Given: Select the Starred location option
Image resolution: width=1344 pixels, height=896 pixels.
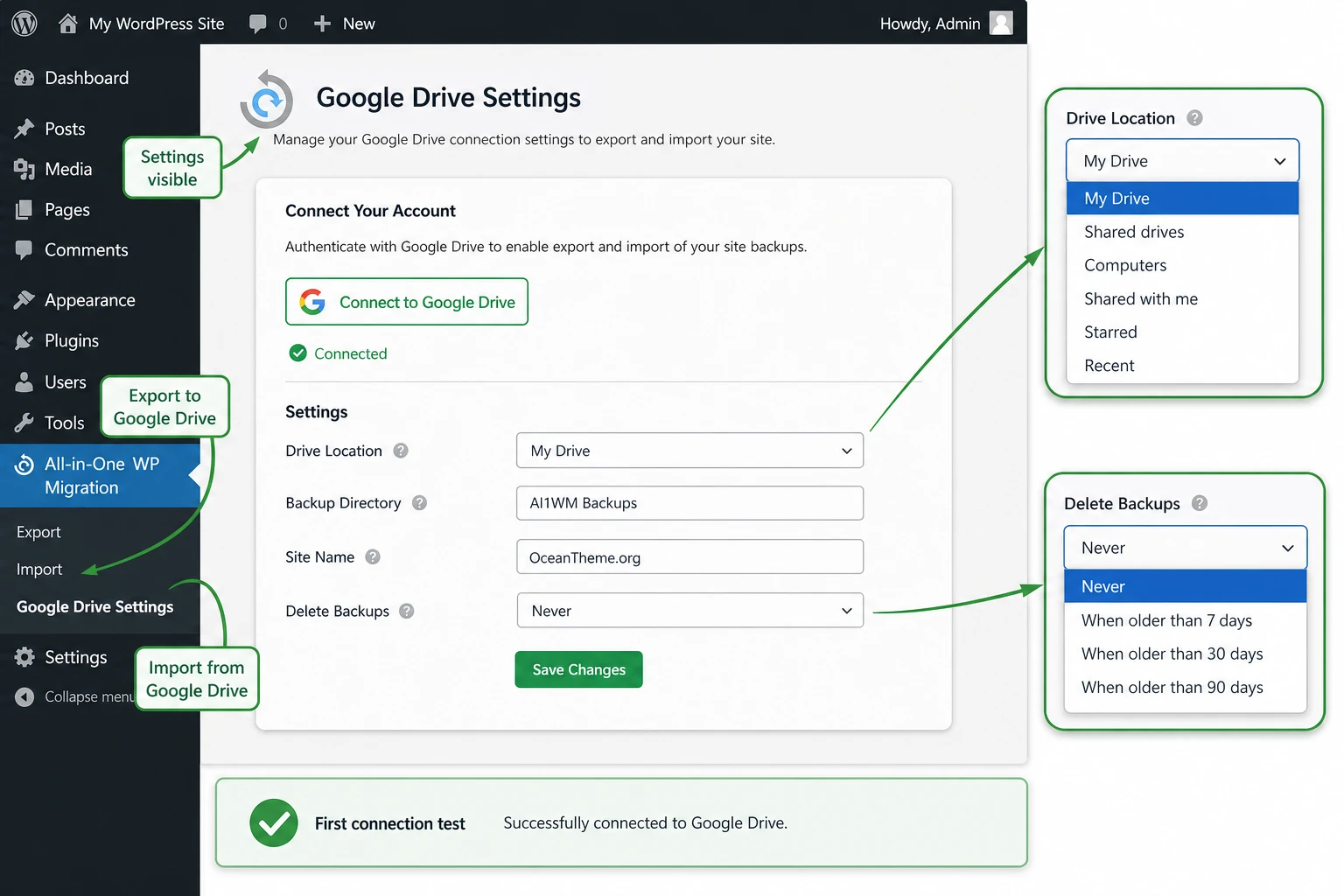Looking at the screenshot, I should coord(1182,332).
